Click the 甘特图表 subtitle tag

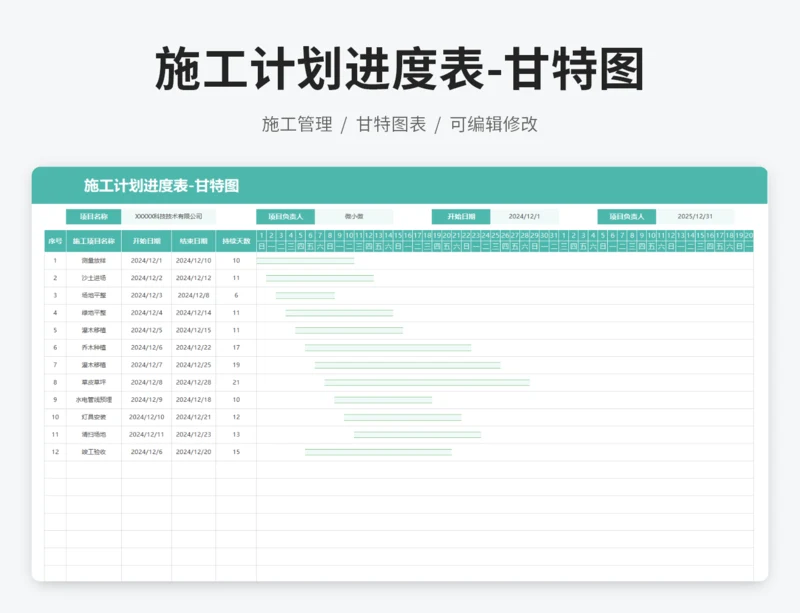pos(391,124)
